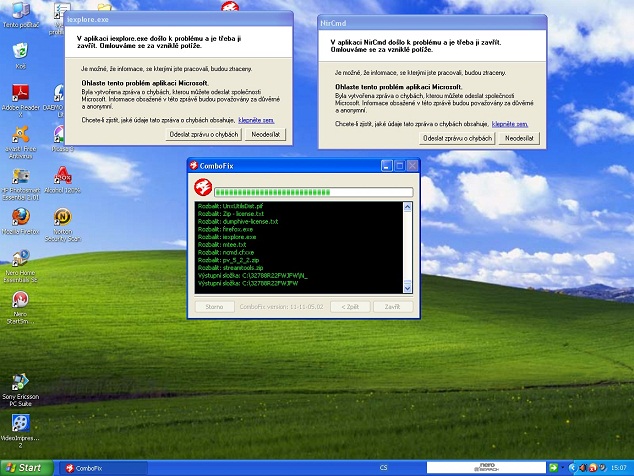Click log line 'Rozbalit: iexplore.exe'
This screenshot has height=476, width=634.
click(x=227, y=237)
